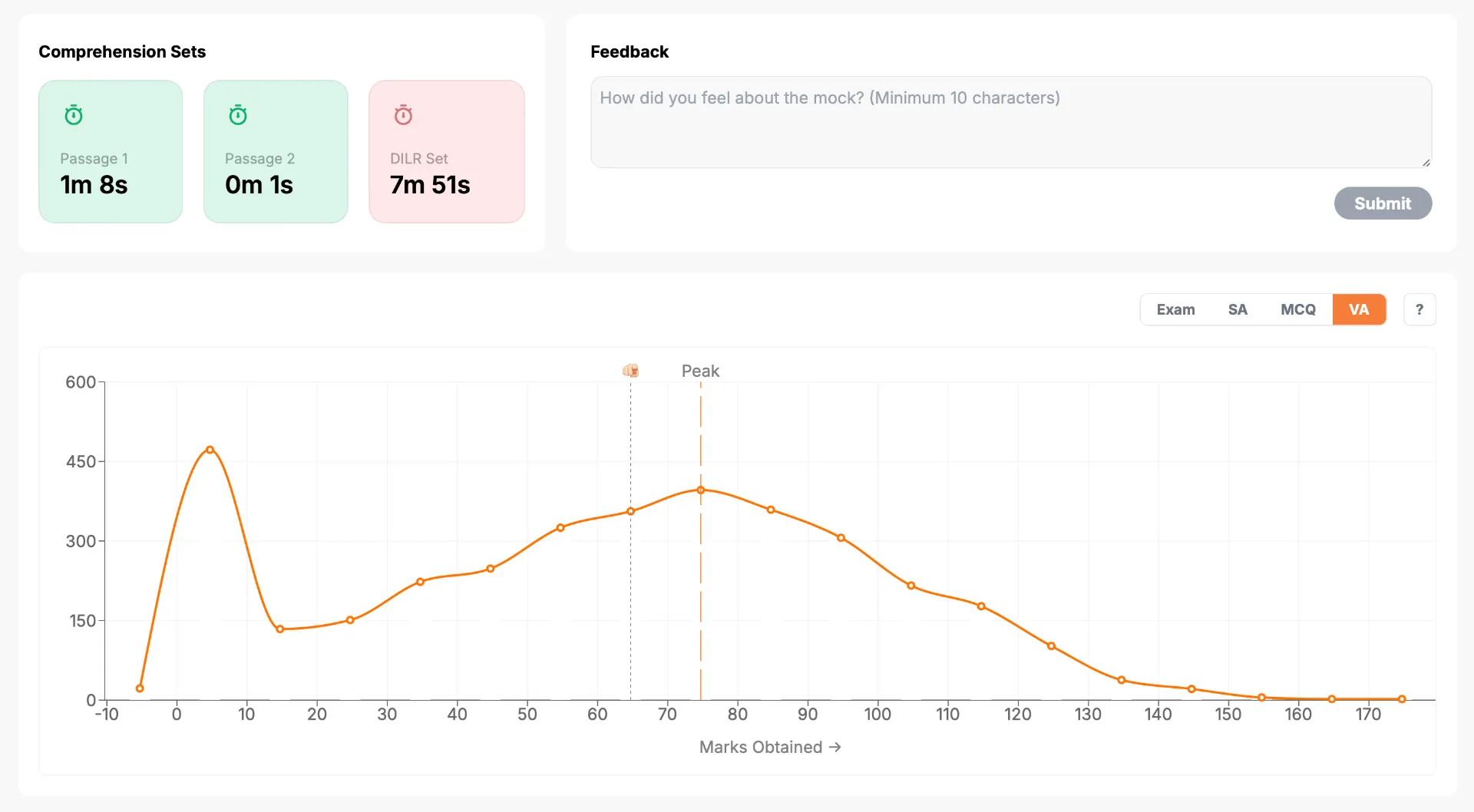The height and width of the screenshot is (812, 1474).
Task: Click the mock feedback text area
Action: [1011, 122]
